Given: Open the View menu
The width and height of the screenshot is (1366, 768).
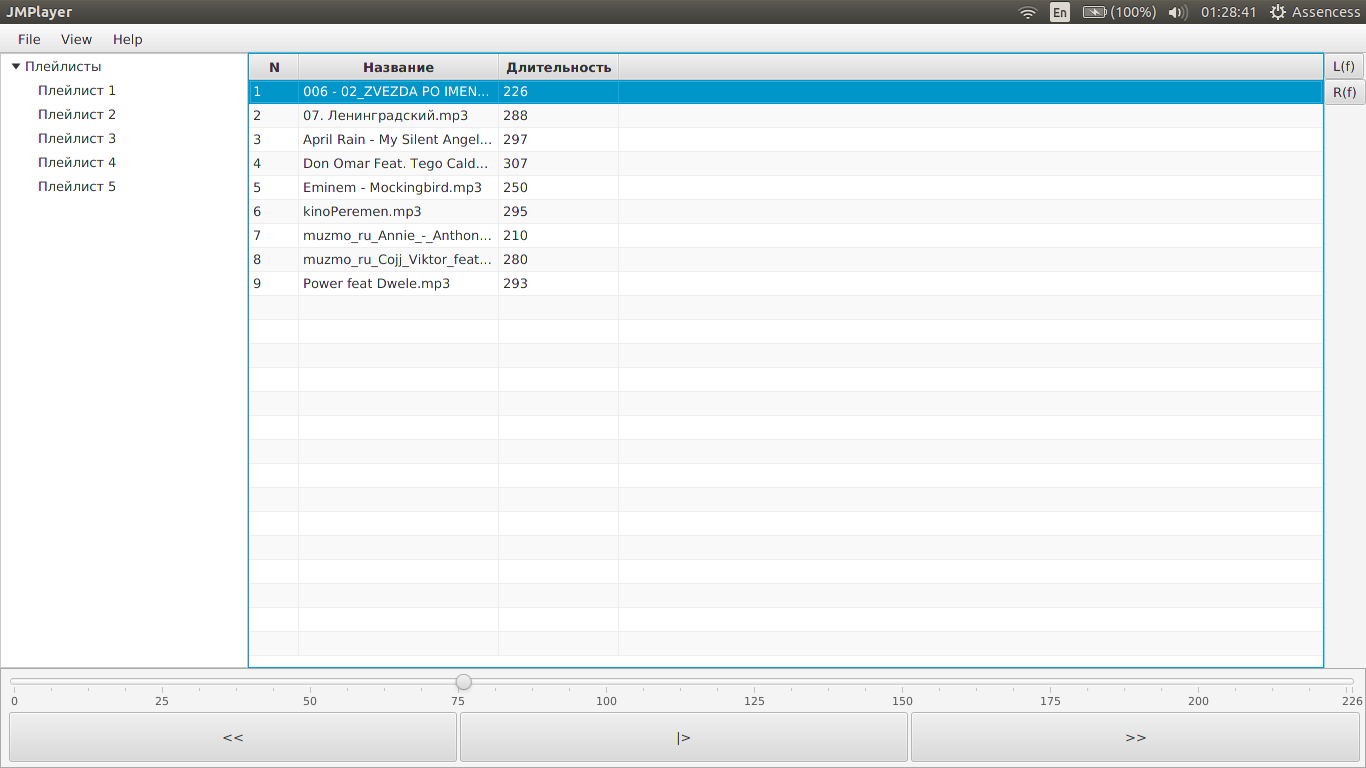Looking at the screenshot, I should tap(76, 40).
